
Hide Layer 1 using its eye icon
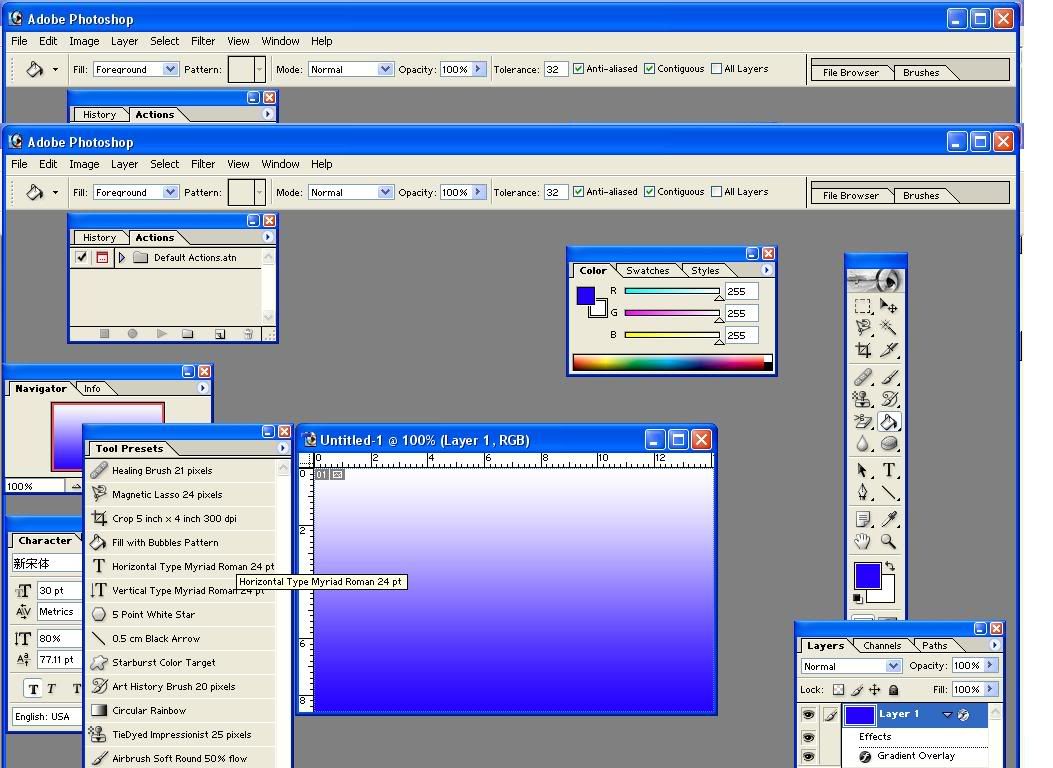coord(809,714)
